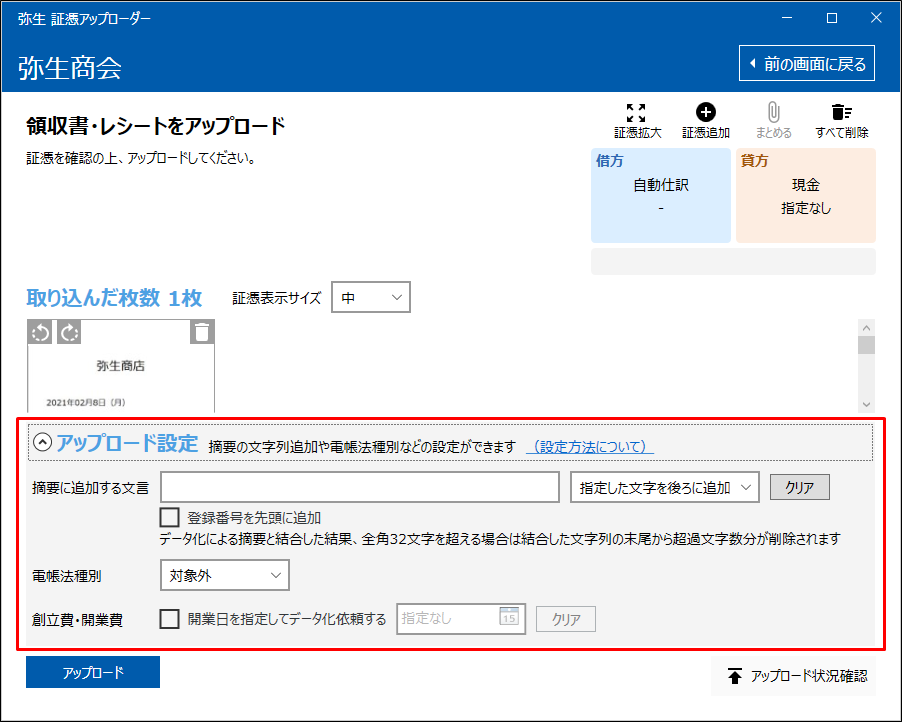Delete the receipt thumbnail with trash icon

point(202,333)
